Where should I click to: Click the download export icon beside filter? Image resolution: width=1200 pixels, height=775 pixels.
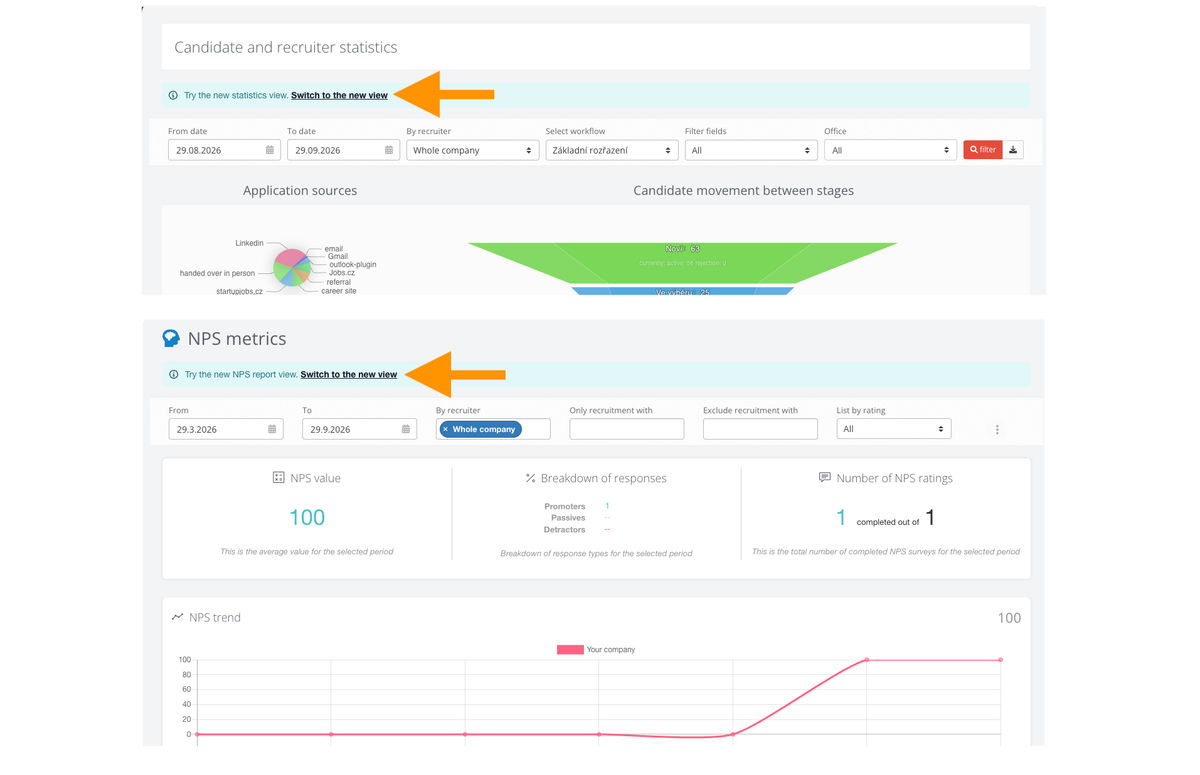[1013, 150]
